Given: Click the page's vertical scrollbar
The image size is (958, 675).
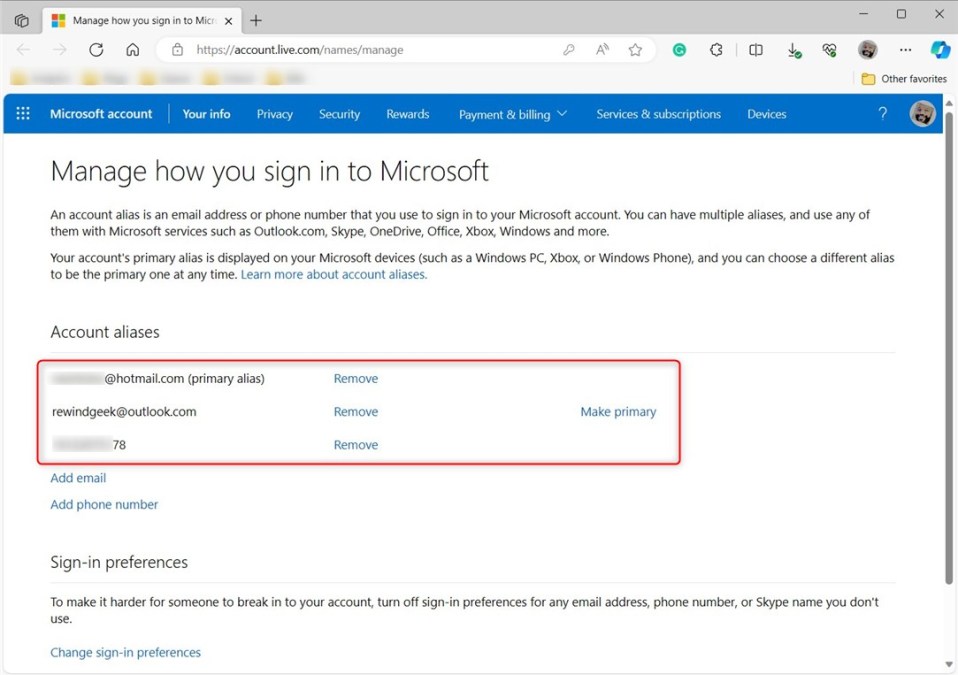Looking at the screenshot, I should pos(948,350).
